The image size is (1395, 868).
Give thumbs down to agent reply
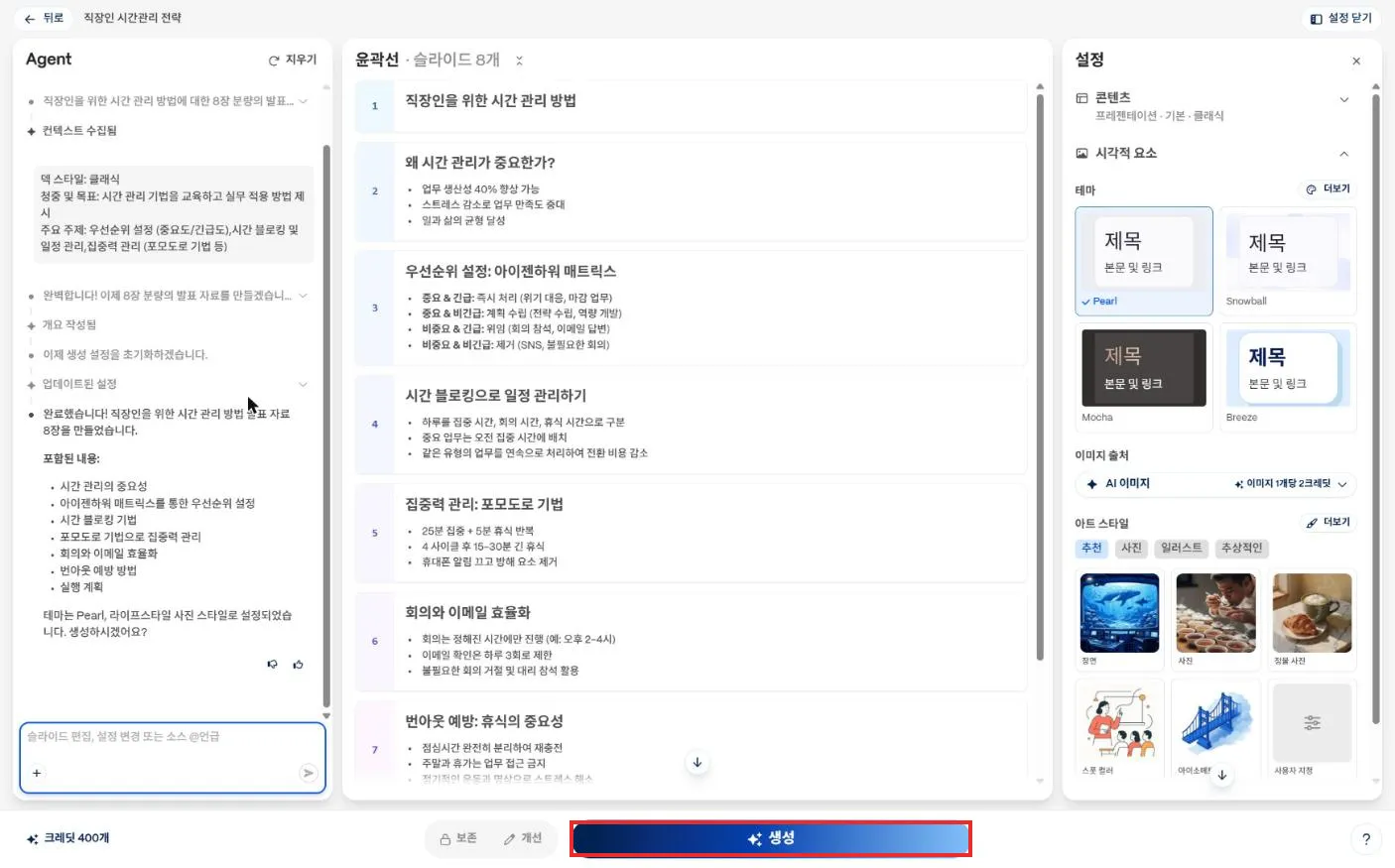[273, 665]
